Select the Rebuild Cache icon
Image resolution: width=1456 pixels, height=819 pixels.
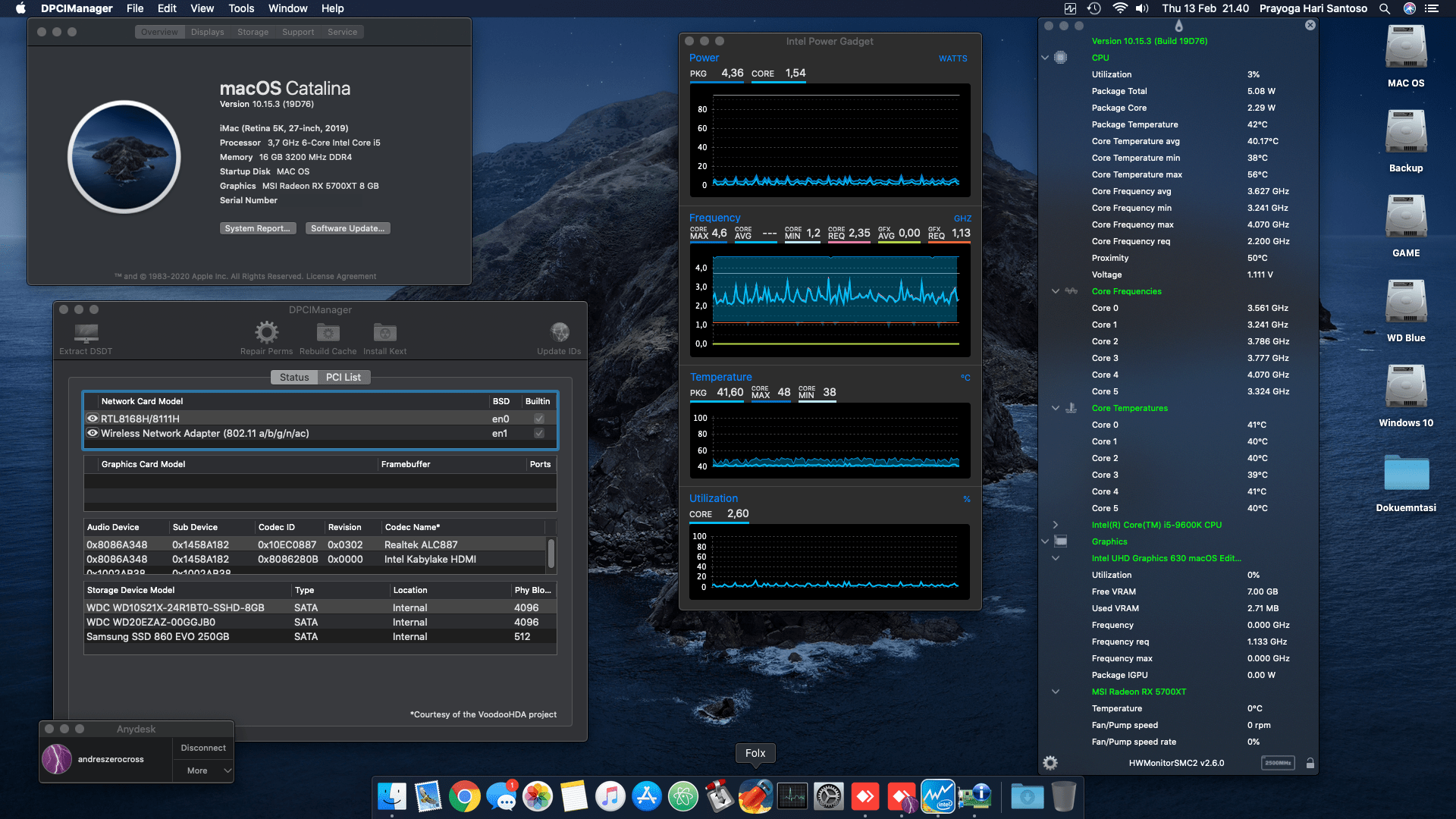327,334
